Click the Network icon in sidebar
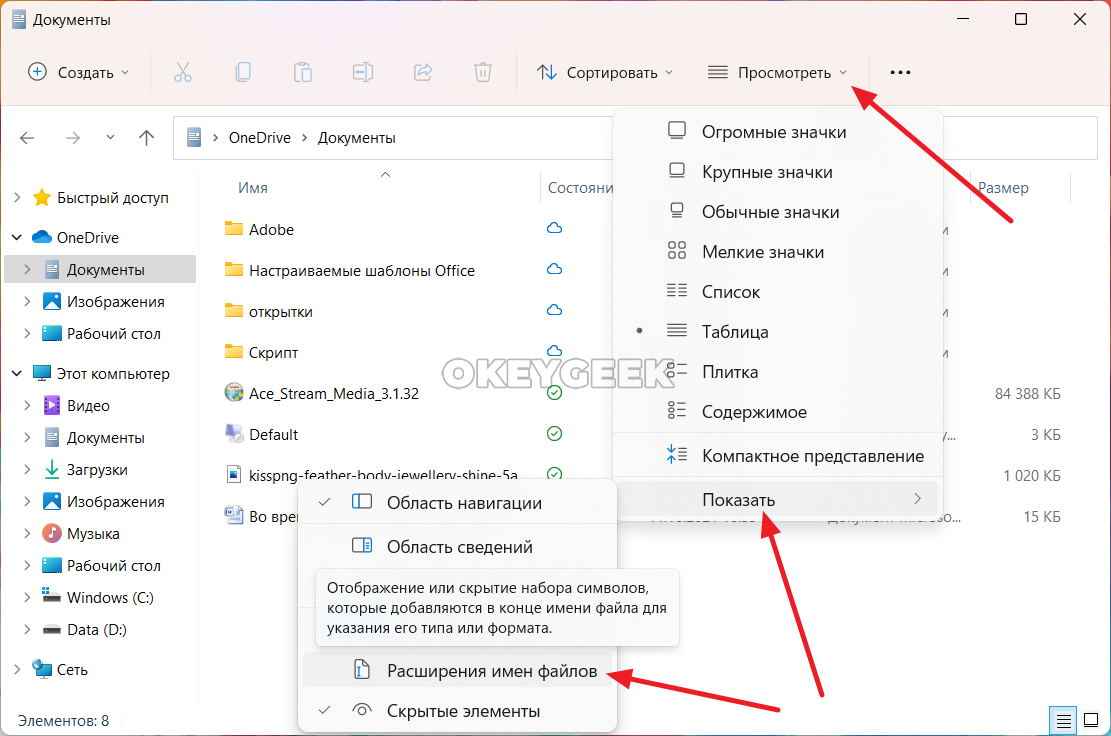 coord(43,669)
